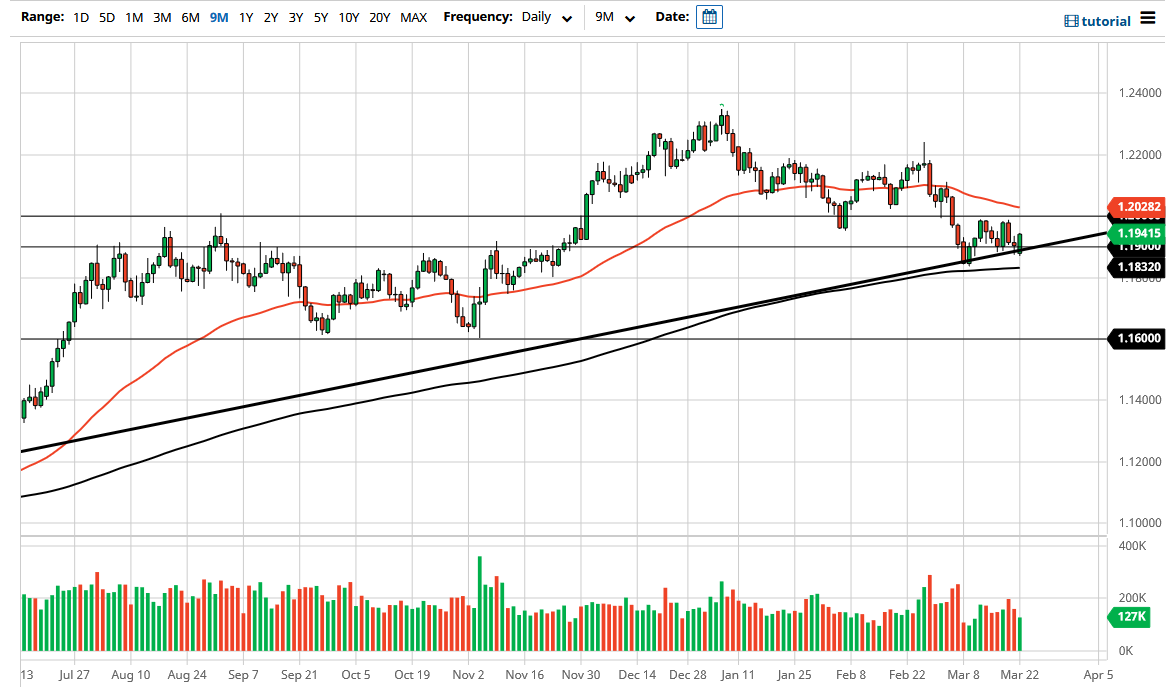Expand the chevron beside the Daily selector

[566, 19]
